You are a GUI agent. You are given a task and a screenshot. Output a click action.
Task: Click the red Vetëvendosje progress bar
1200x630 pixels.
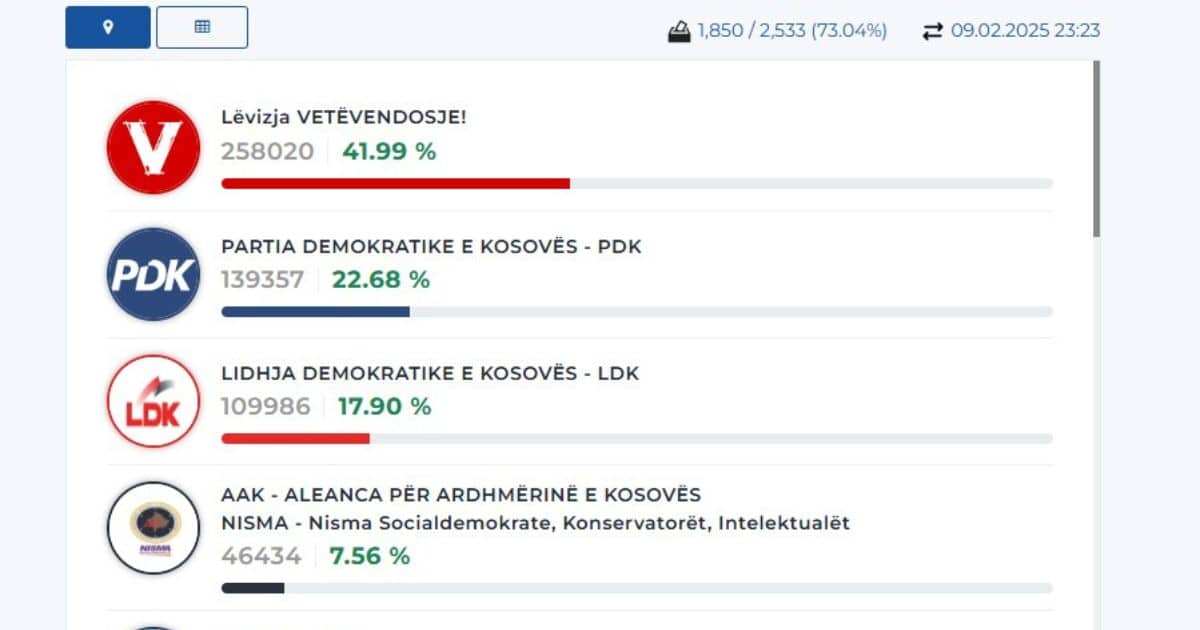[395, 183]
